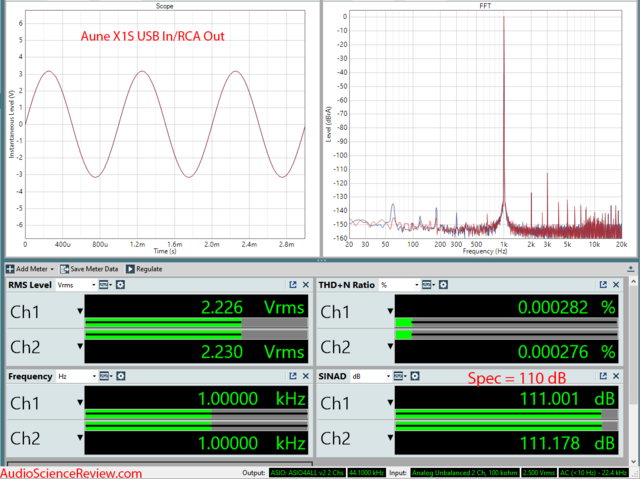The width and height of the screenshot is (640, 479).
Task: Expand Ch1 arrow in Frequency meter
Action: (x=80, y=403)
